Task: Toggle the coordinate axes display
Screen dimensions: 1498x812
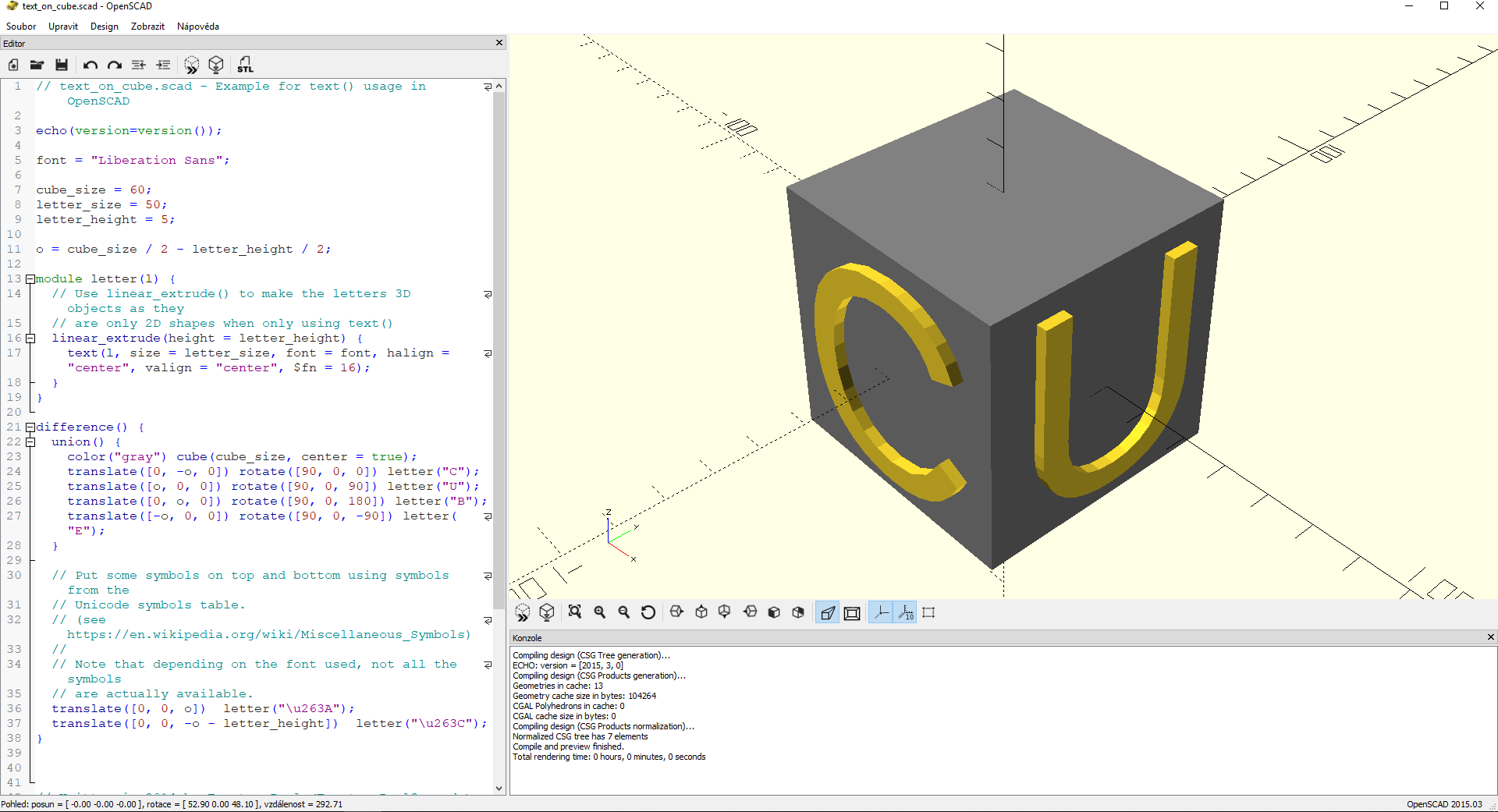Action: (880, 612)
